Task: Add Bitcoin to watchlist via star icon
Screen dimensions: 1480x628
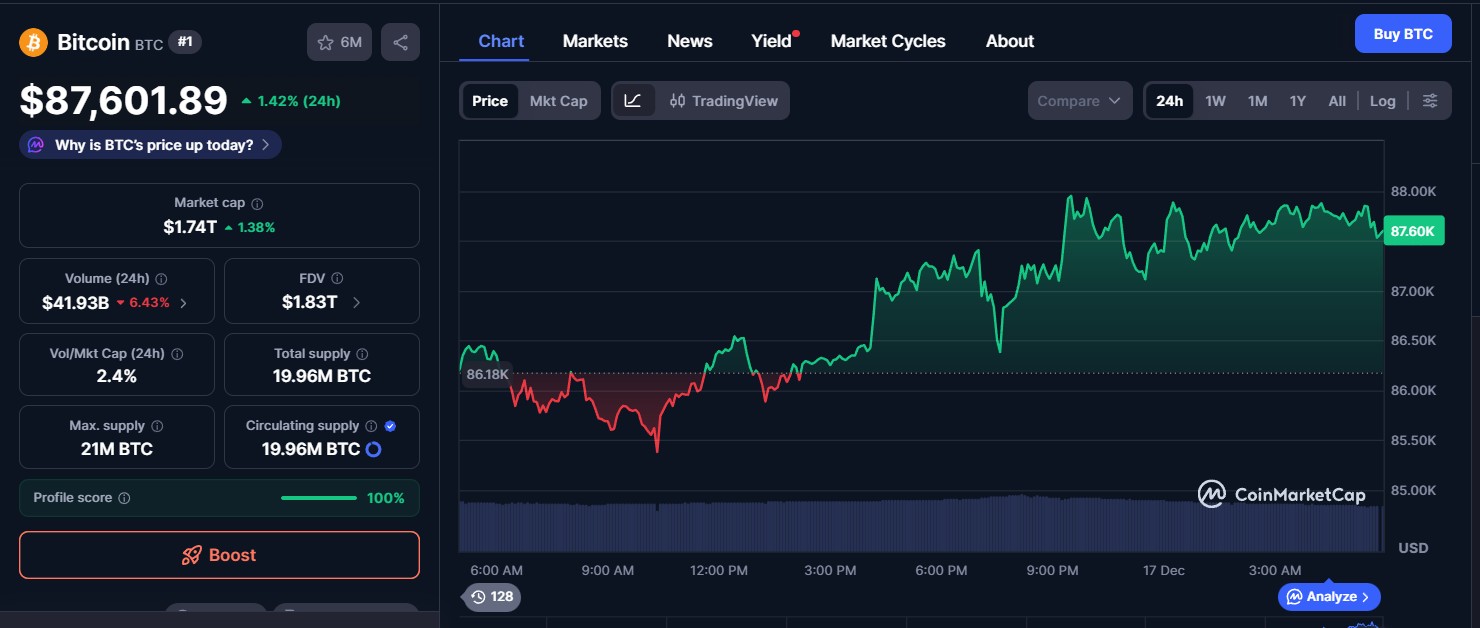Action: click(325, 42)
